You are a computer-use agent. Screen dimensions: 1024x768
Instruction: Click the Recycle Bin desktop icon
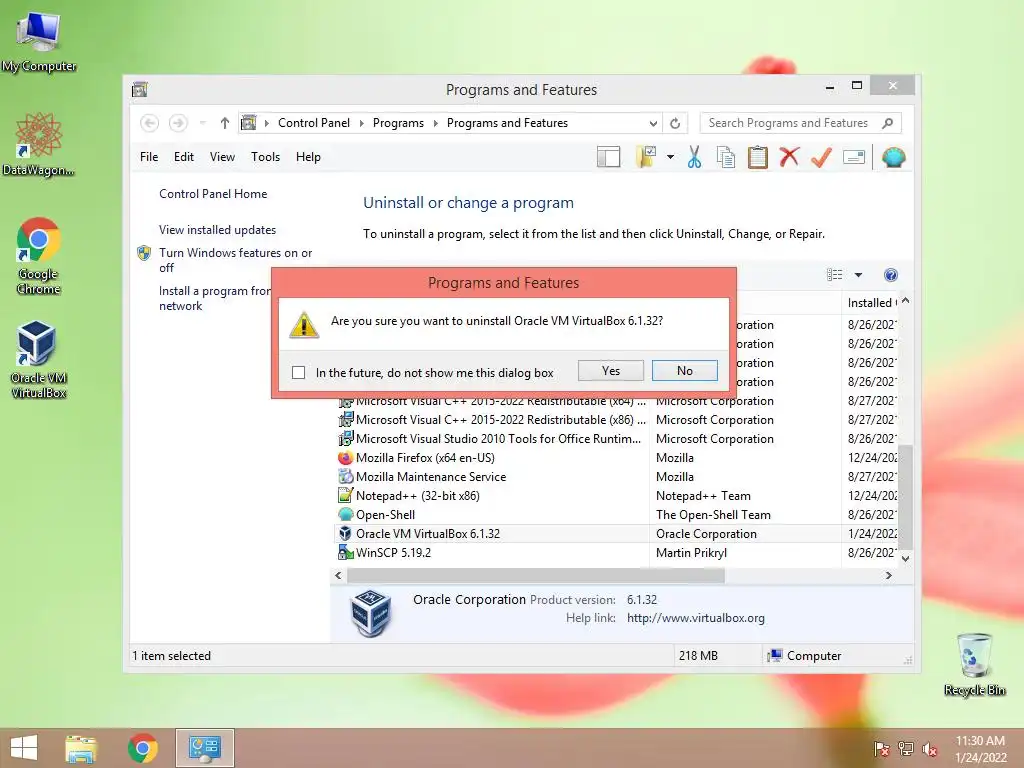pos(974,664)
